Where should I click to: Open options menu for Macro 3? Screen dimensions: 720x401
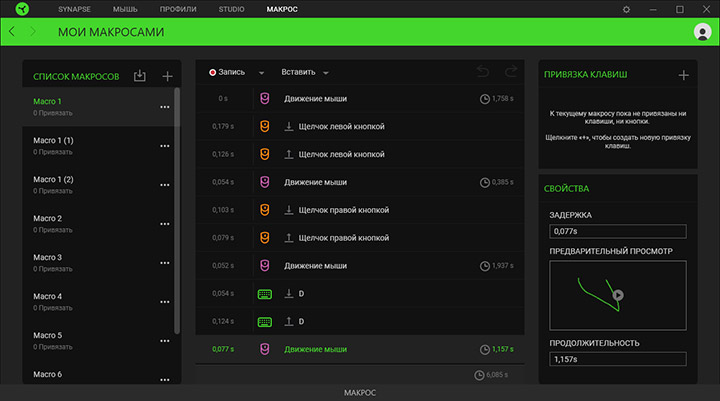pos(165,263)
